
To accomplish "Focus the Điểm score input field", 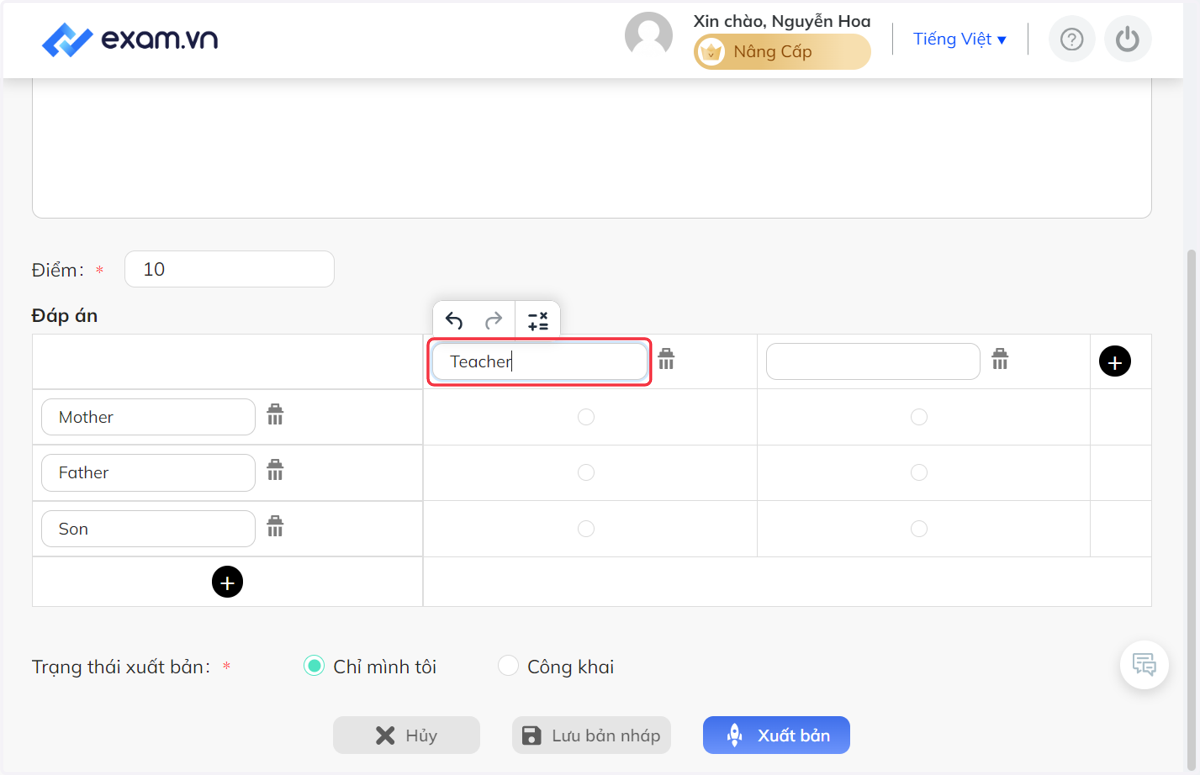I will coord(229,269).
